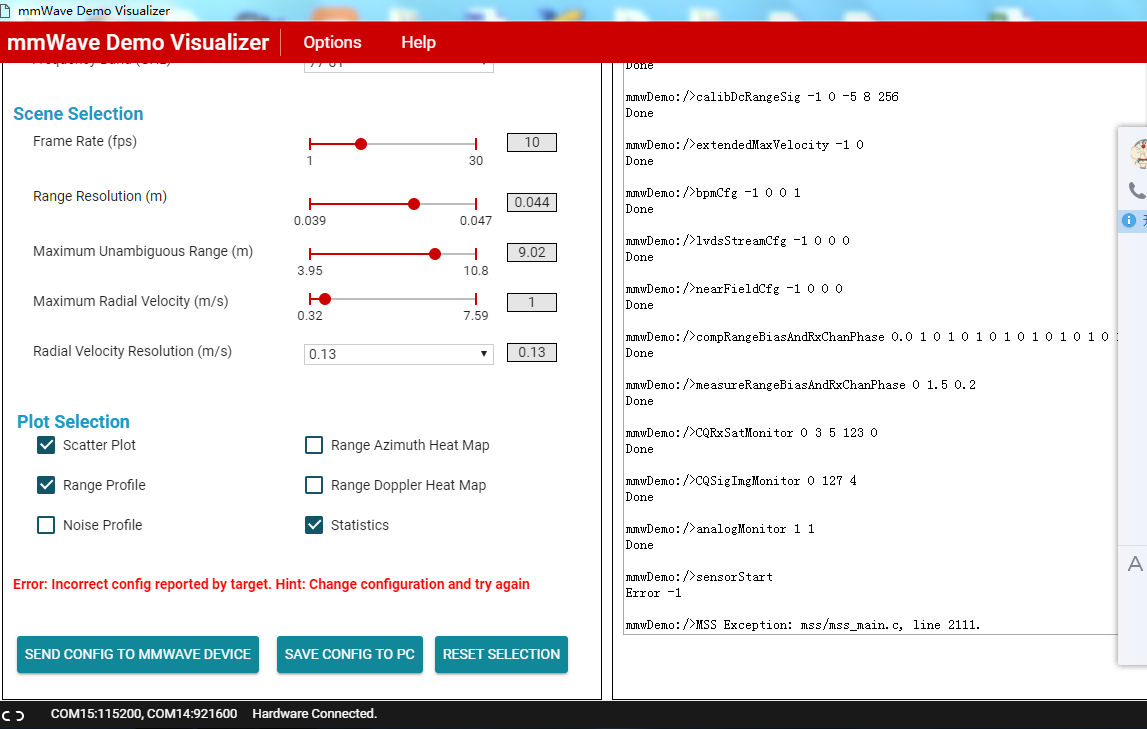Click the analogMonitor 1 1 console line

click(x=720, y=529)
